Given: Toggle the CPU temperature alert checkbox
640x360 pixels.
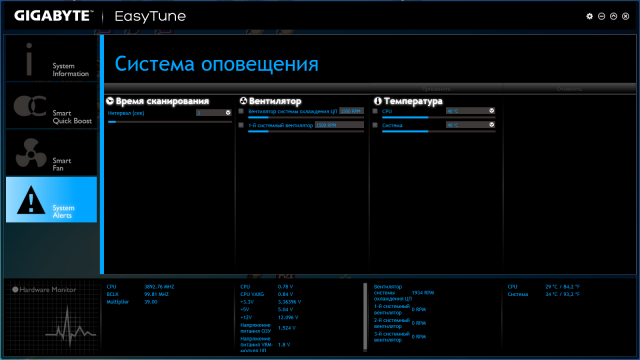Looking at the screenshot, I should pyautogui.click(x=375, y=111).
